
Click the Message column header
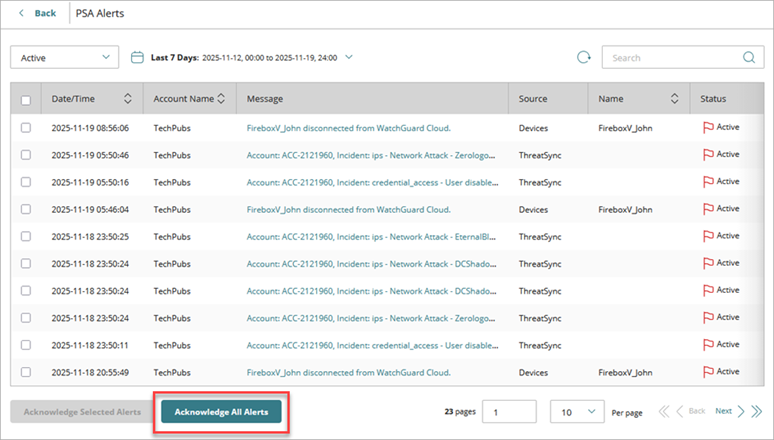[x=265, y=99]
